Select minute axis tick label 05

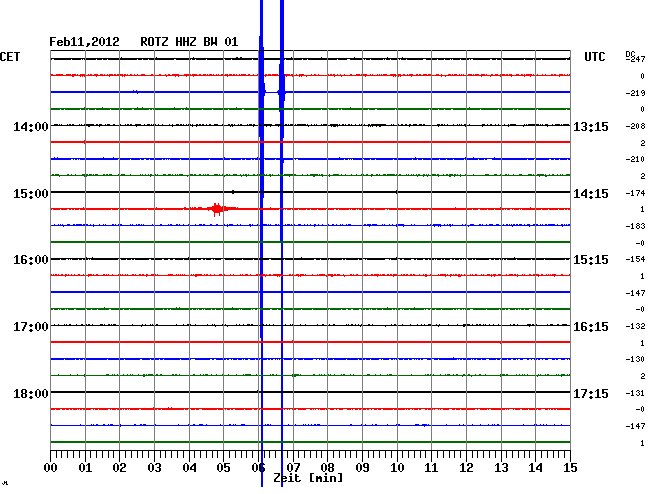(x=223, y=468)
